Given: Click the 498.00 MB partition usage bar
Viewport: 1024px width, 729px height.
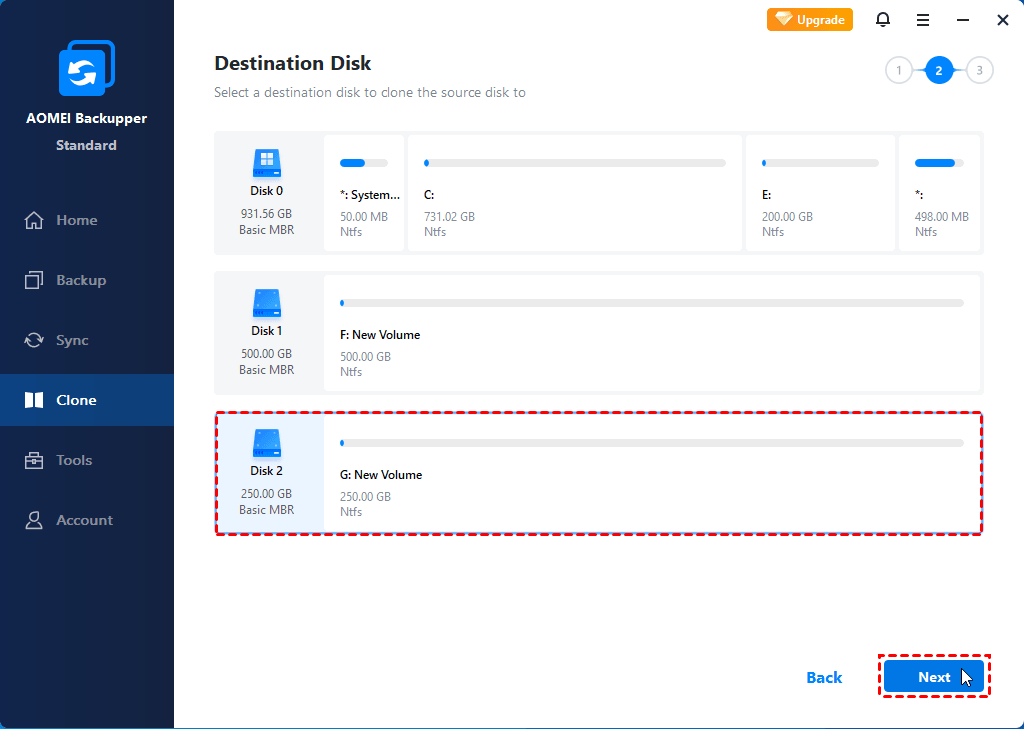Looking at the screenshot, I should coord(939,163).
